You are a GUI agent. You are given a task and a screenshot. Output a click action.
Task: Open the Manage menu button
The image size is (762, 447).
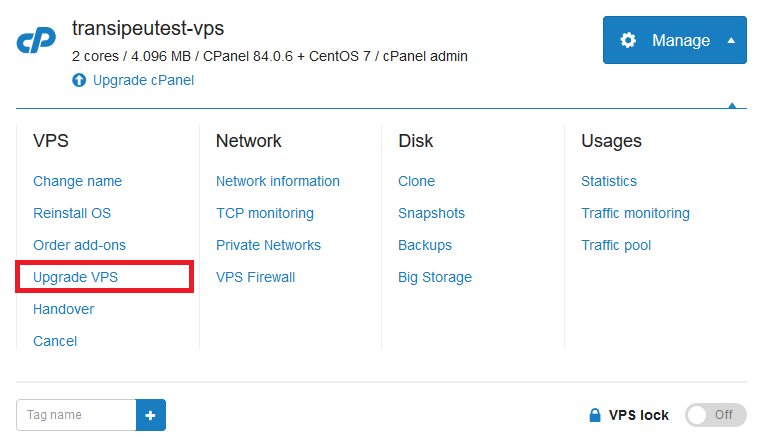point(675,40)
